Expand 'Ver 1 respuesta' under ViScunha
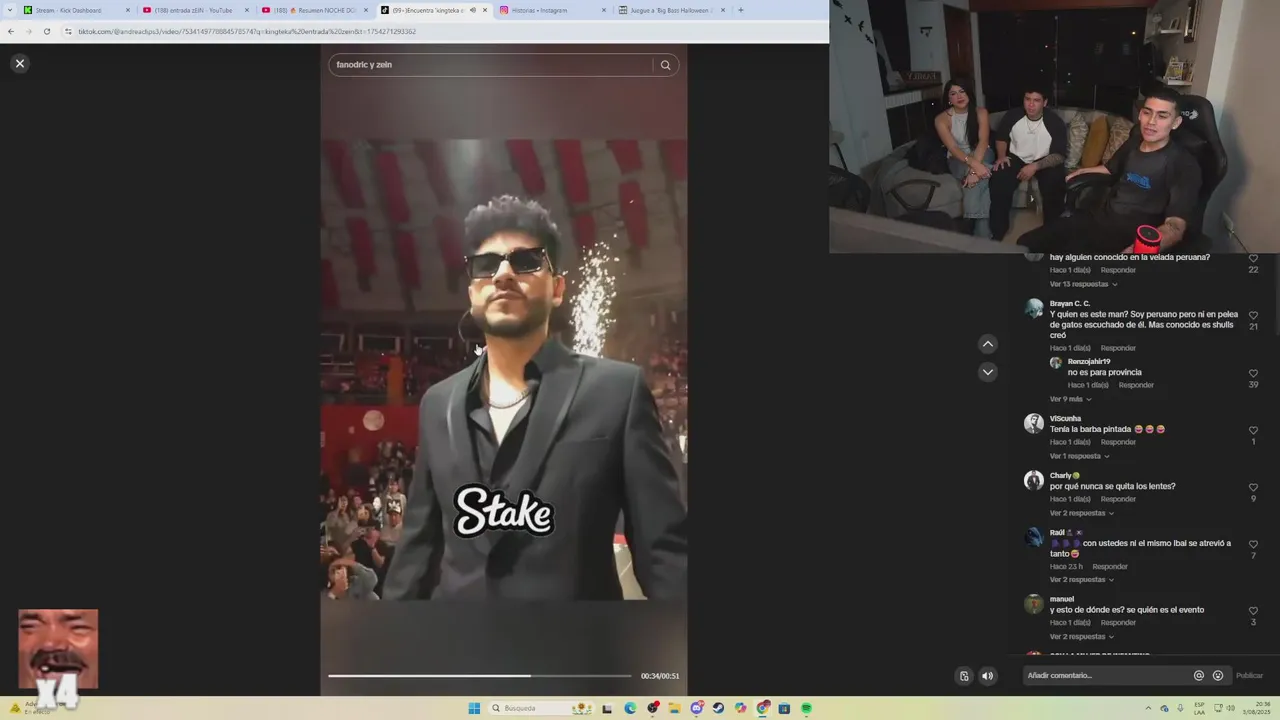 pos(1079,456)
